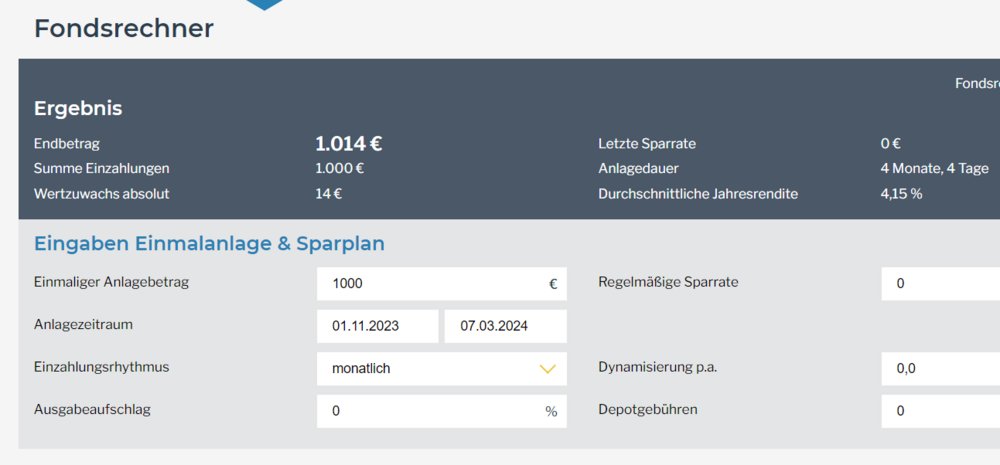Screen dimensions: 1000x465
Task: Select the start date 01.11.2023 field
Action: 378,326
